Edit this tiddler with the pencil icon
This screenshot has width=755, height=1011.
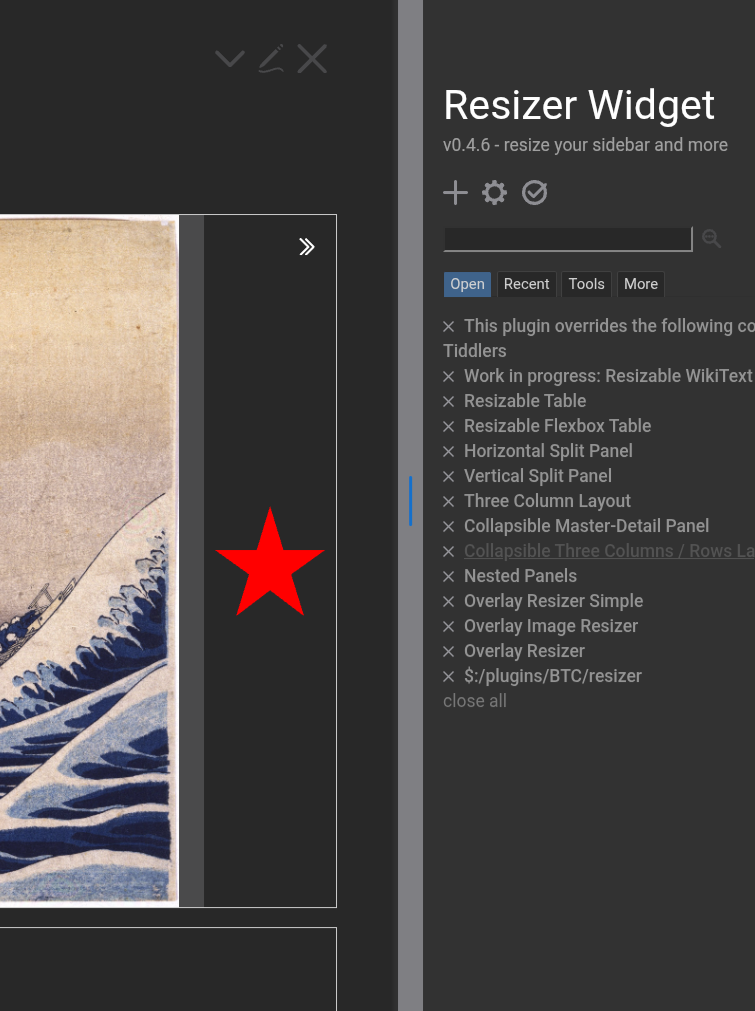271,59
